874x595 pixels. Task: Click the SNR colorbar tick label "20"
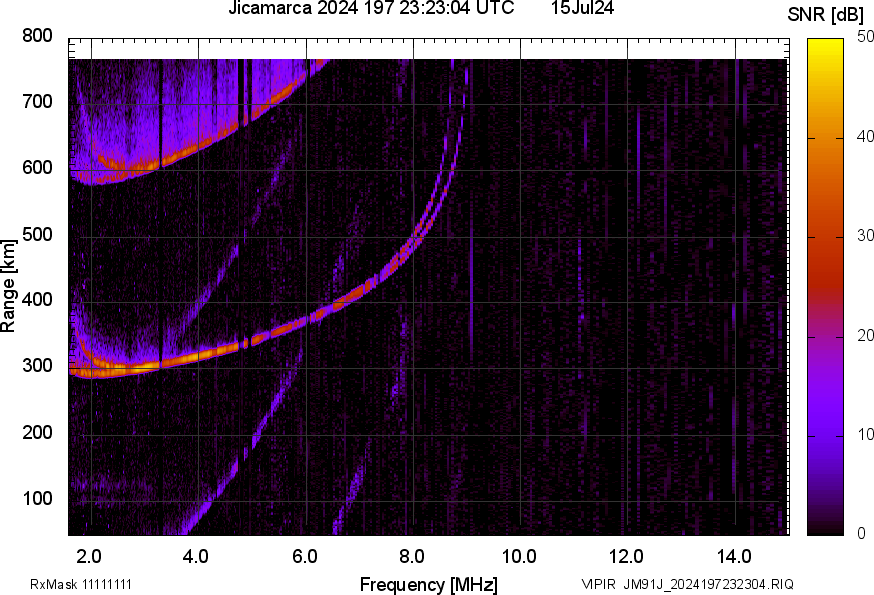pyautogui.click(x=865, y=335)
